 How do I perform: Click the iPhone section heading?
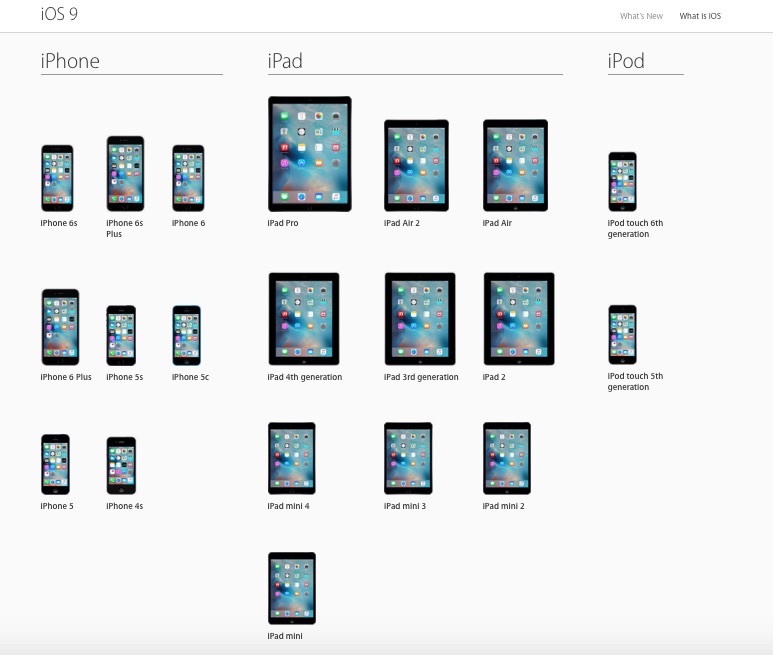pos(70,61)
